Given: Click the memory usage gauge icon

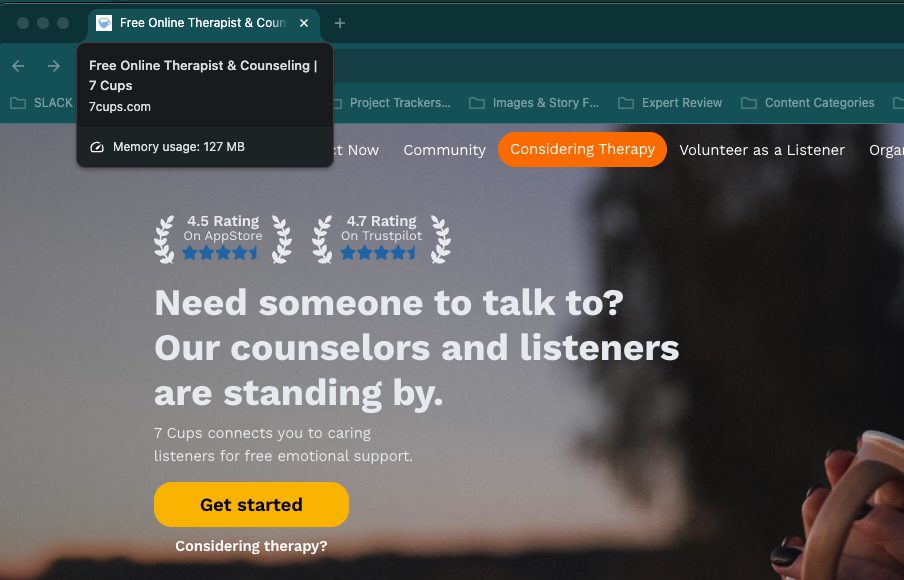Looking at the screenshot, I should coord(97,147).
